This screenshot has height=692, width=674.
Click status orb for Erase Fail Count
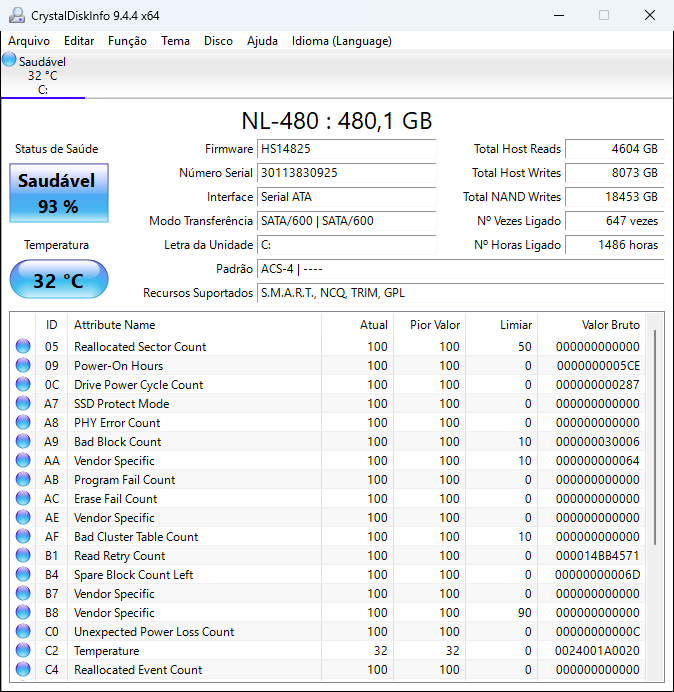[x=23, y=498]
